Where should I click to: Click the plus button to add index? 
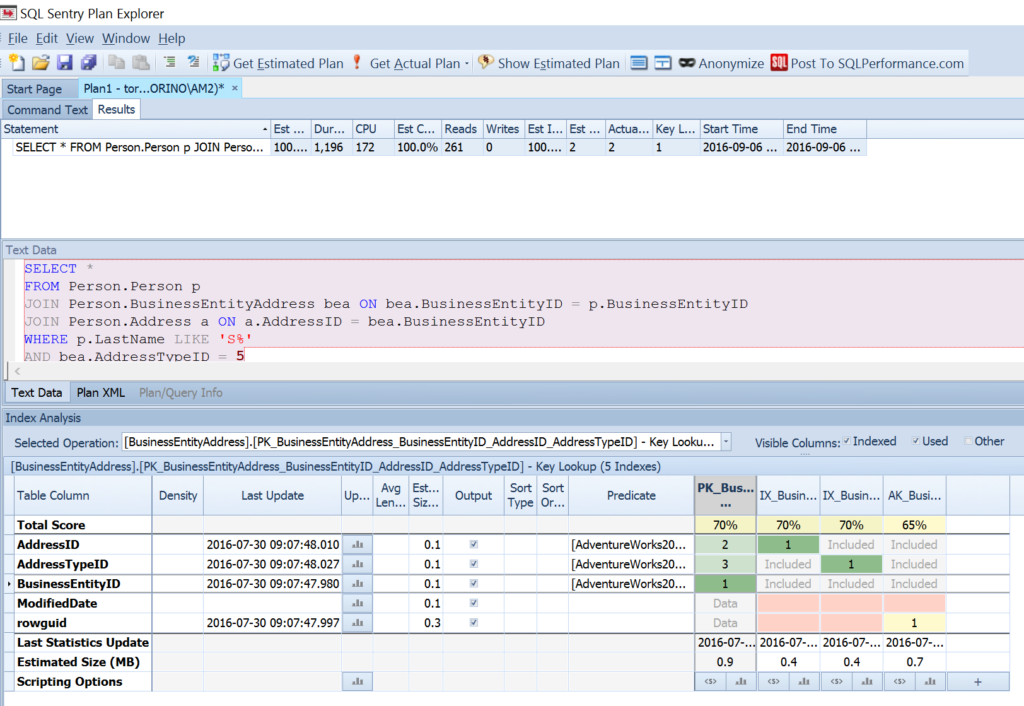[978, 682]
